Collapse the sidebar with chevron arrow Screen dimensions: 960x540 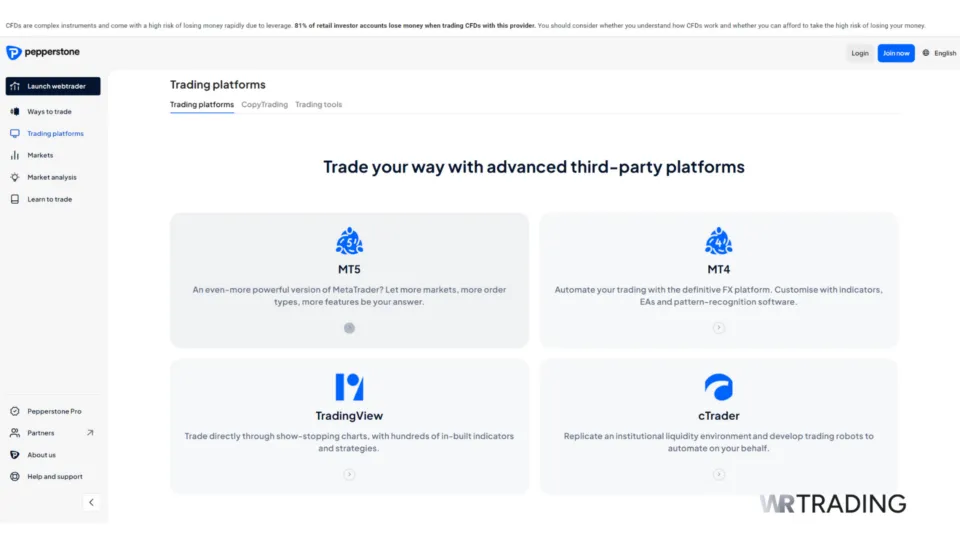[91, 503]
